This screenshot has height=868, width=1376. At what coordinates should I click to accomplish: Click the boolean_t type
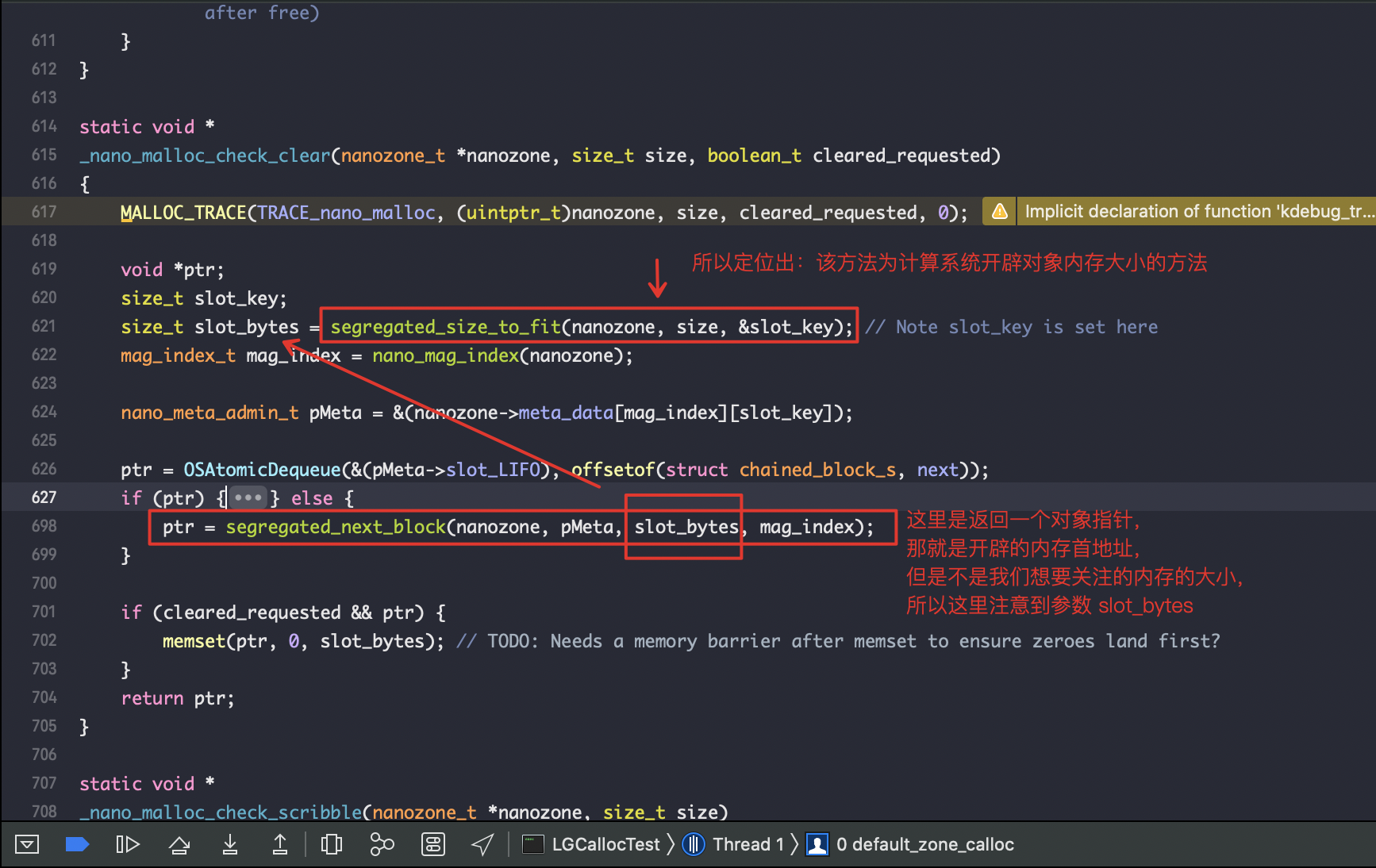coord(754,156)
